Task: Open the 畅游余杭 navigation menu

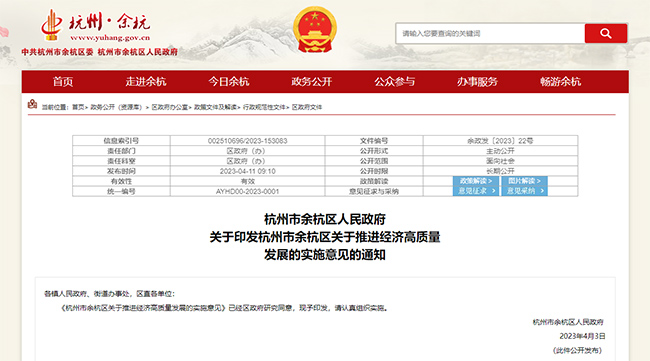Action: coord(560,82)
